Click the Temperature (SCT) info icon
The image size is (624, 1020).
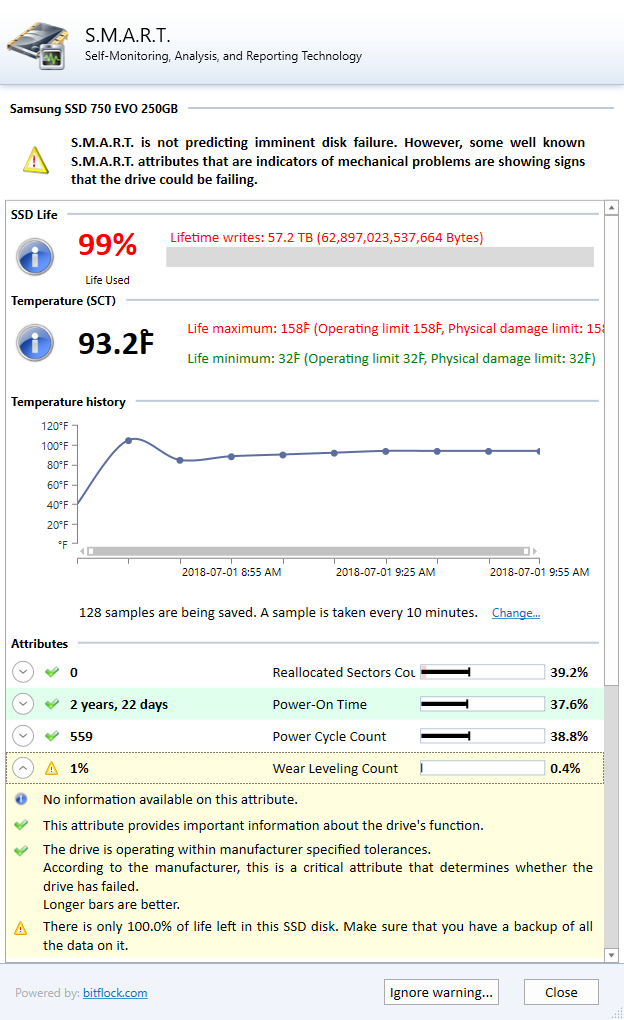point(35,343)
